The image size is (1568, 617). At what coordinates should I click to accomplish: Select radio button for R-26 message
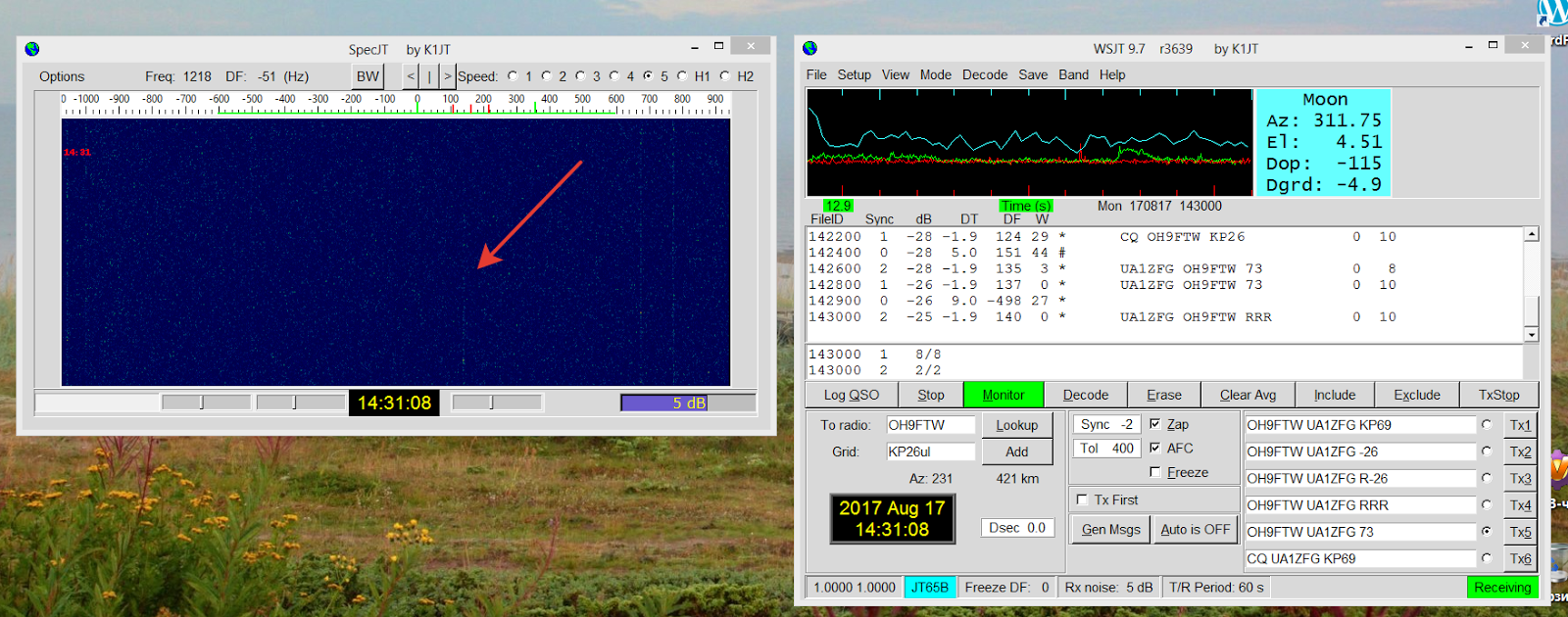1487,478
